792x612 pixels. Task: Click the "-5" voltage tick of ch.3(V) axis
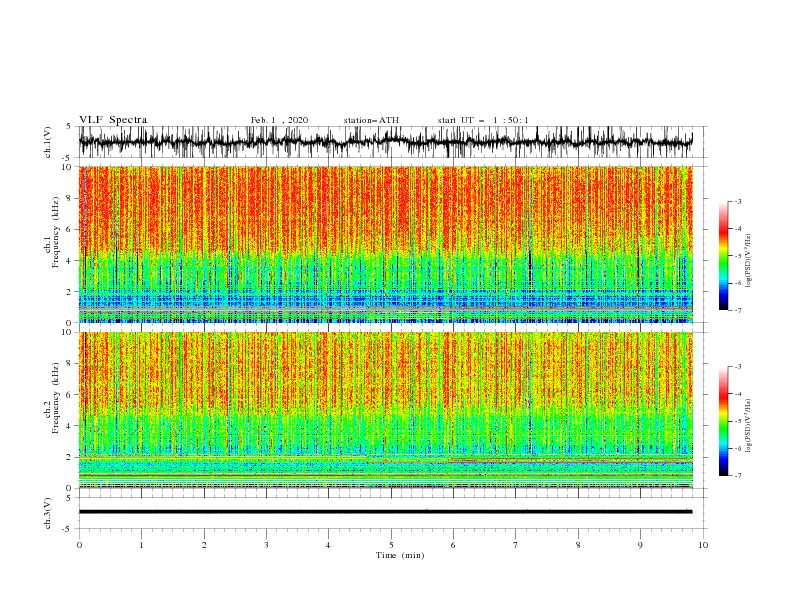pyautogui.click(x=68, y=529)
